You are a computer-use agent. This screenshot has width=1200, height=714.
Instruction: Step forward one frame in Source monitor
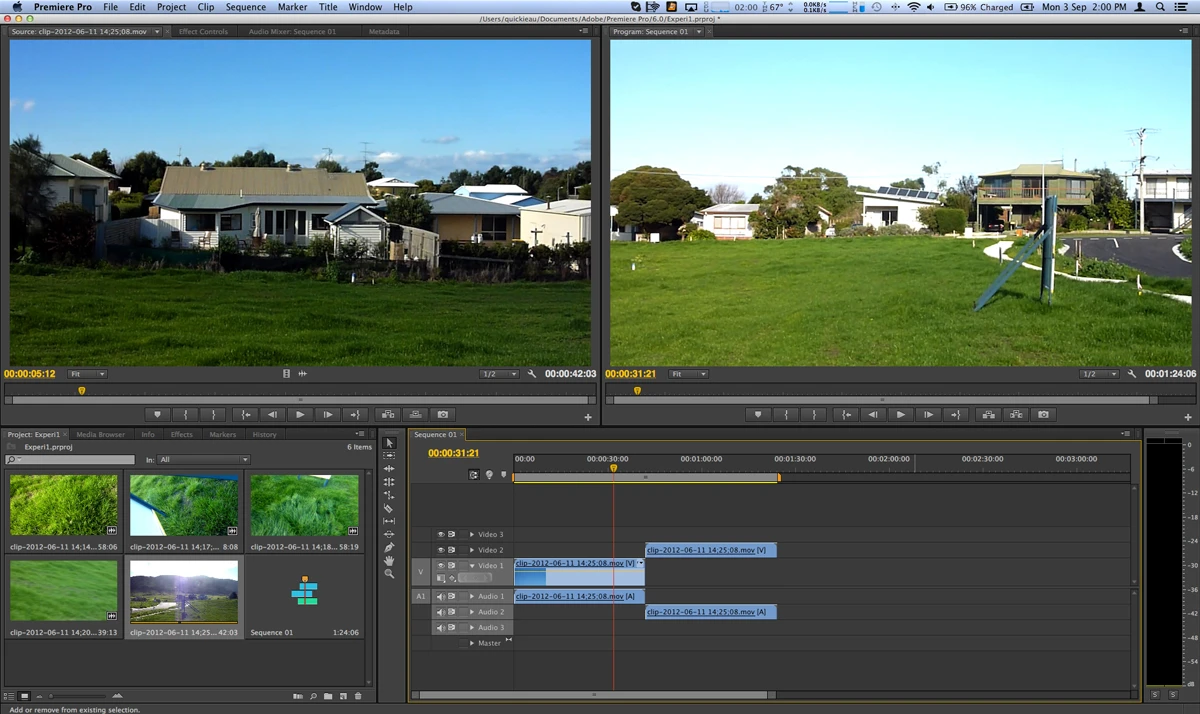[328, 414]
